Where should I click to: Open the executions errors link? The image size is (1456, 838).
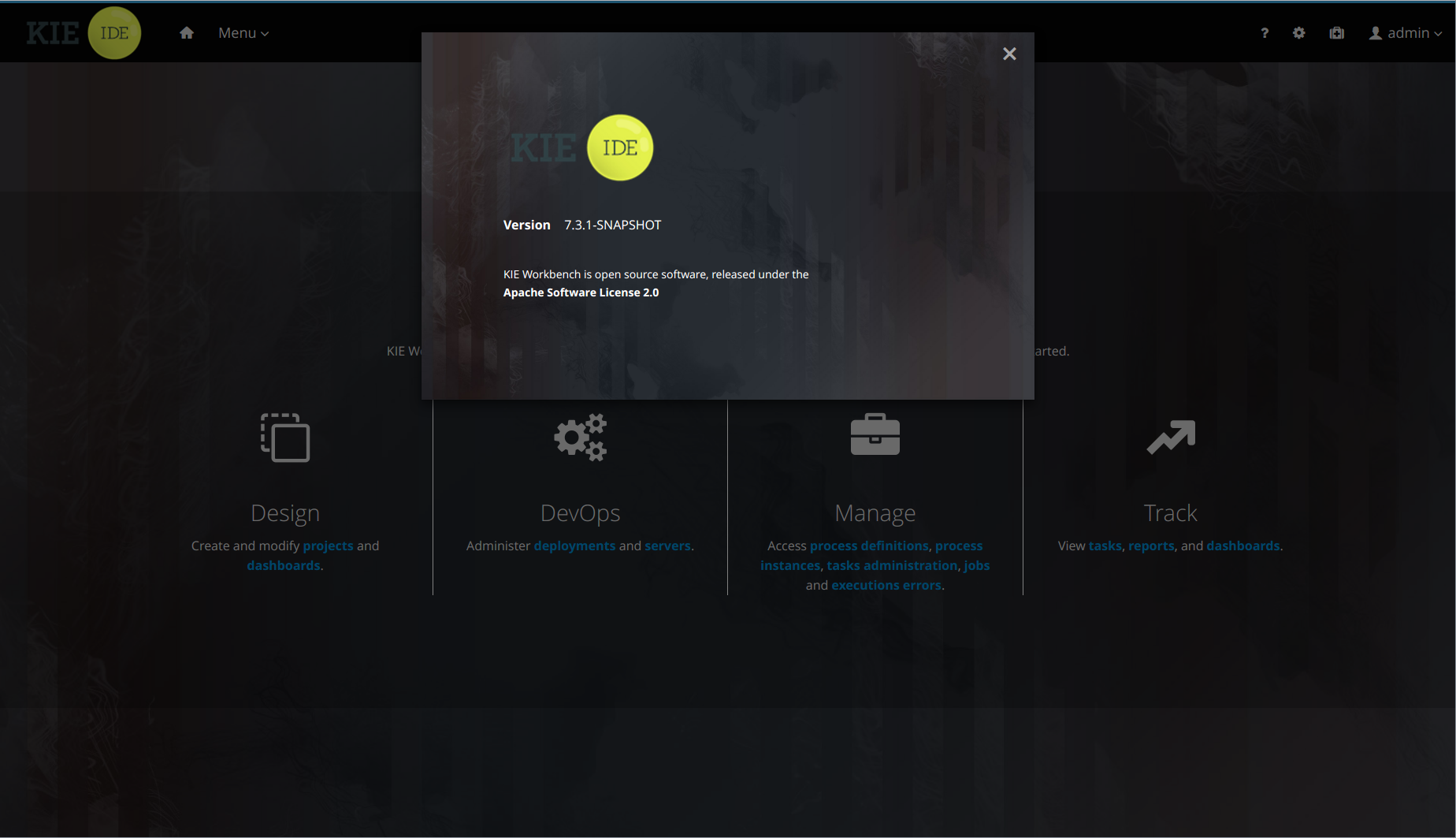[x=886, y=585]
